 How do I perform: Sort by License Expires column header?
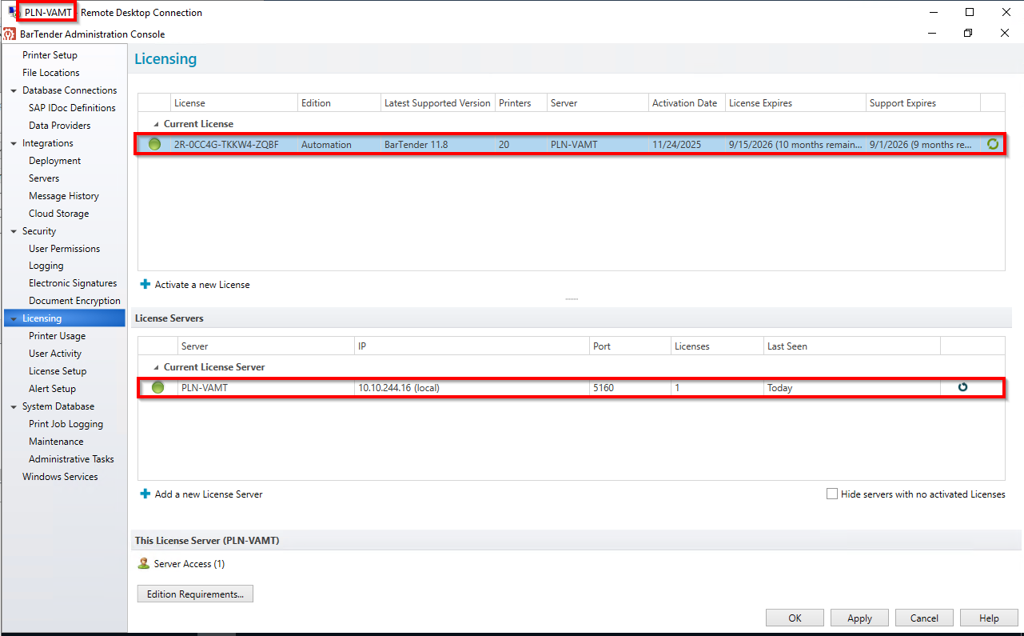coord(795,103)
